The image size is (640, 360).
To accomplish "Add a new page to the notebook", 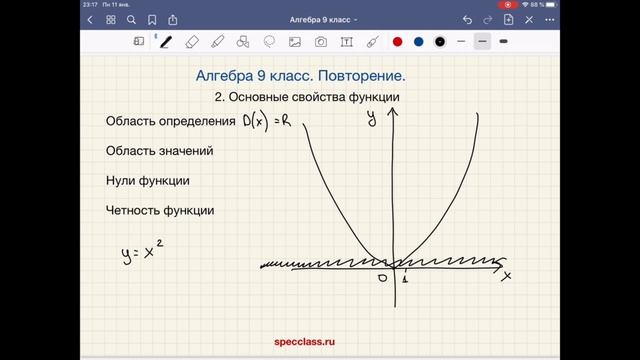I will tap(508, 20).
